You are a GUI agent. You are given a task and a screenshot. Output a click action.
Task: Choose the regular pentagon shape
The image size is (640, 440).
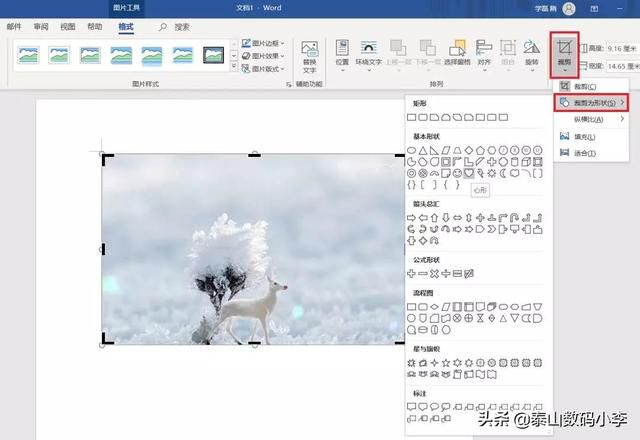480,151
